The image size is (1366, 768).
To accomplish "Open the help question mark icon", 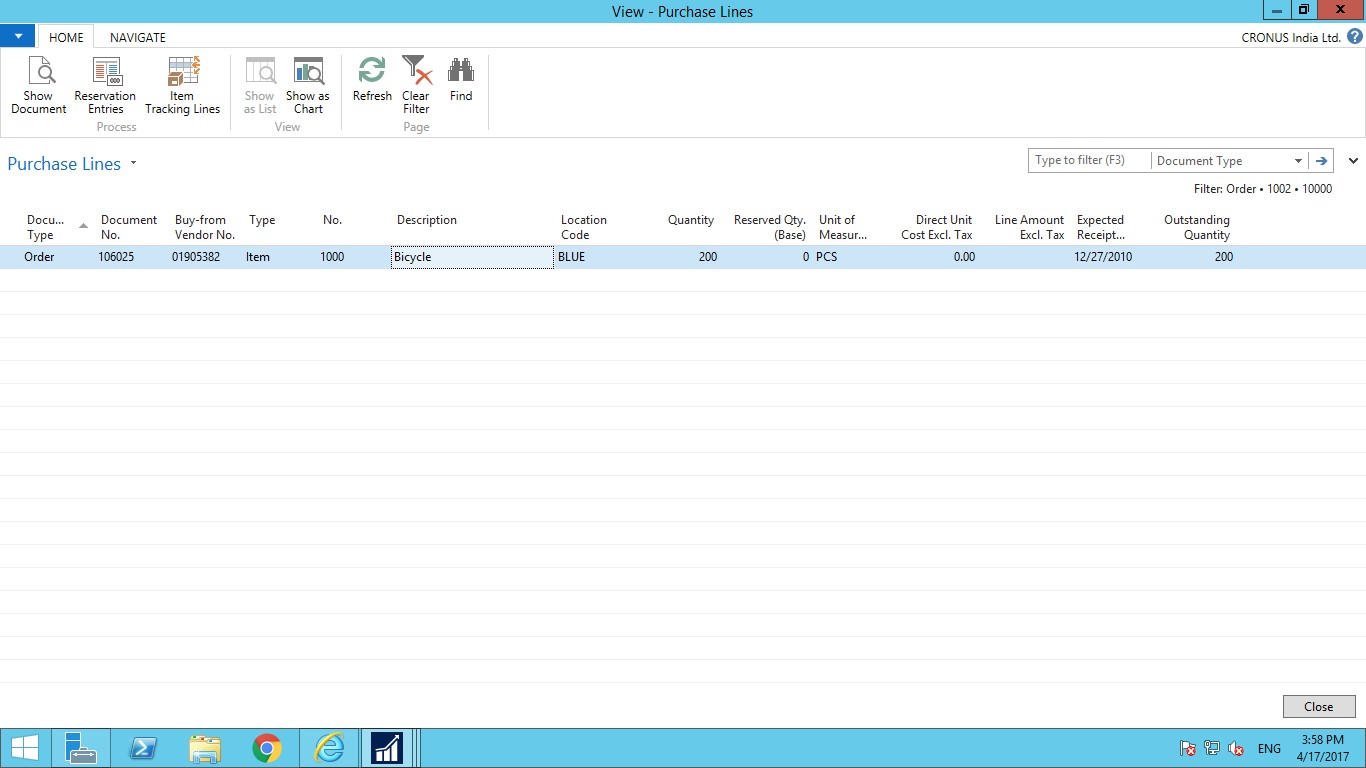I will 1354,37.
